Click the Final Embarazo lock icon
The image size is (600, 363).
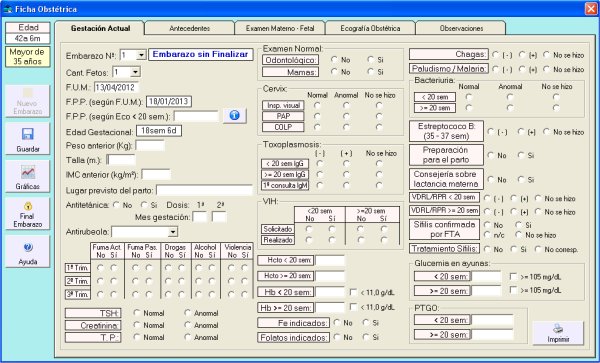[x=28, y=207]
